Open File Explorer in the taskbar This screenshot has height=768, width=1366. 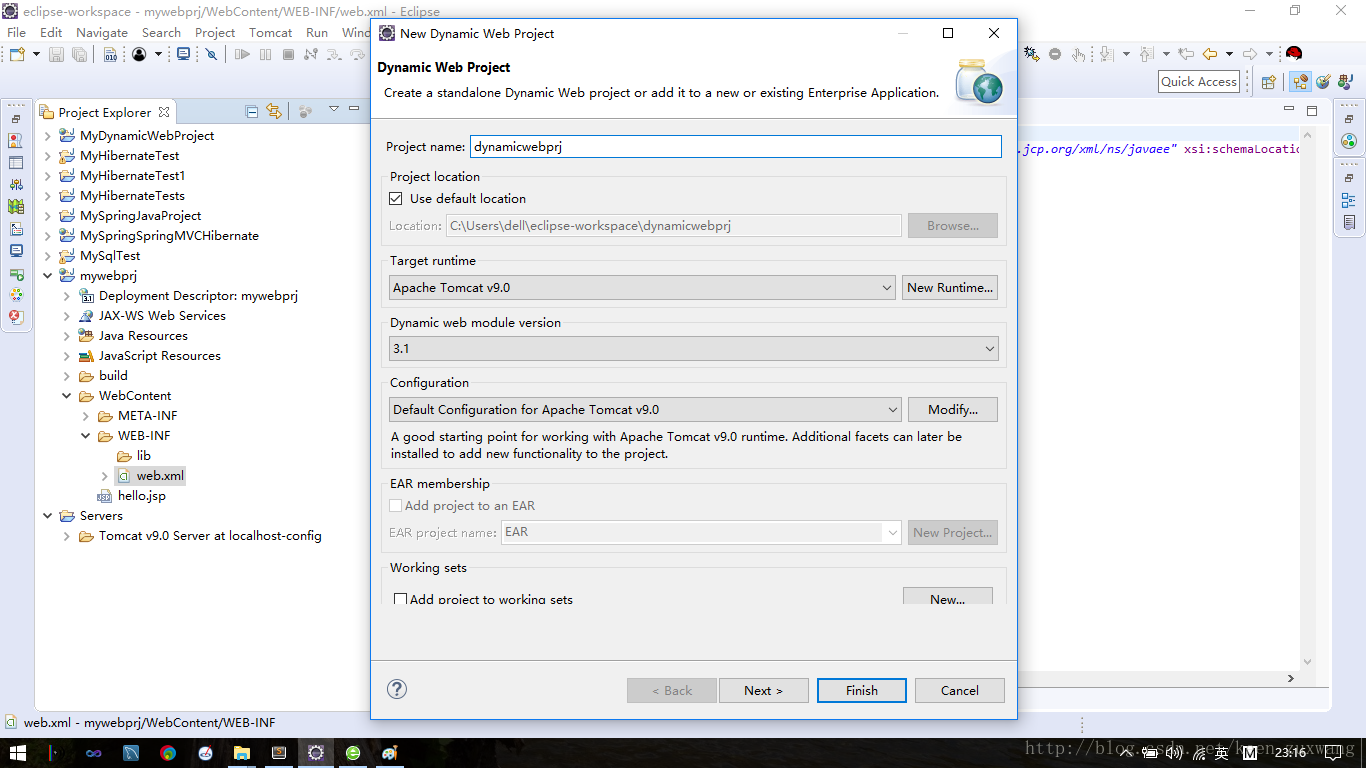coord(242,752)
